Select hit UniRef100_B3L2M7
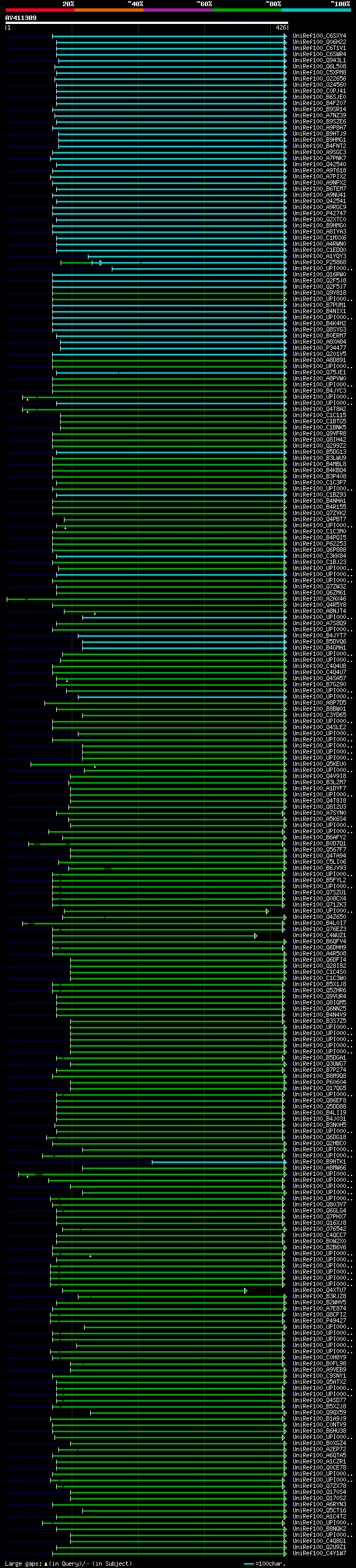The width and height of the screenshot is (356, 1568). (319, 782)
